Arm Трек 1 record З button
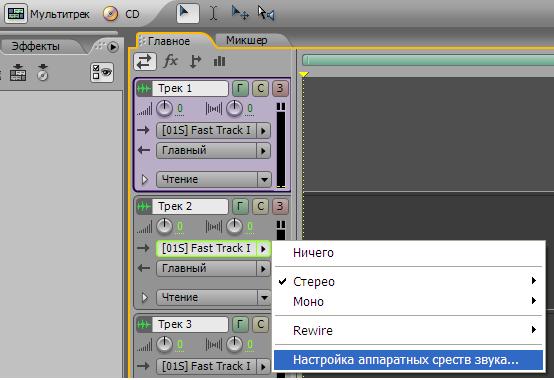Viewport: 554px width, 380px height. (x=280, y=88)
